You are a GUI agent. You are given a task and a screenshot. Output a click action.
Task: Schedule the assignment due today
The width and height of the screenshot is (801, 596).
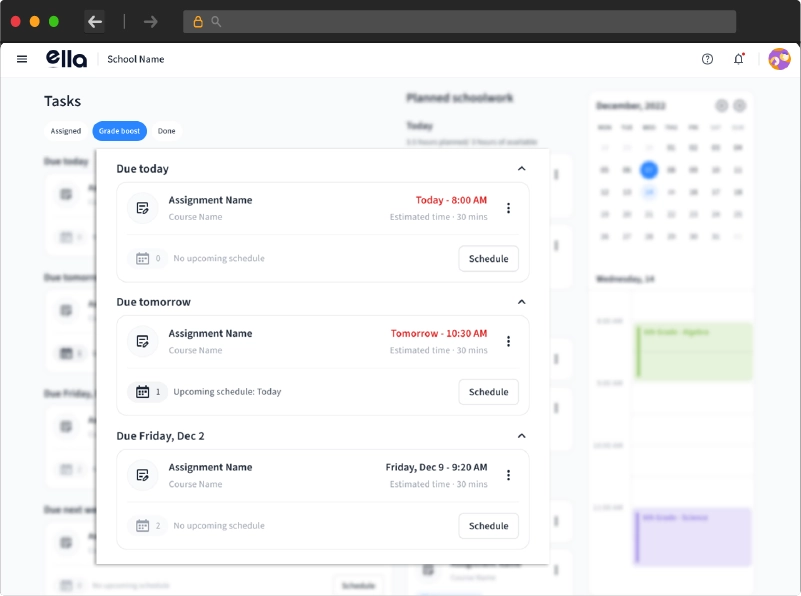point(488,259)
